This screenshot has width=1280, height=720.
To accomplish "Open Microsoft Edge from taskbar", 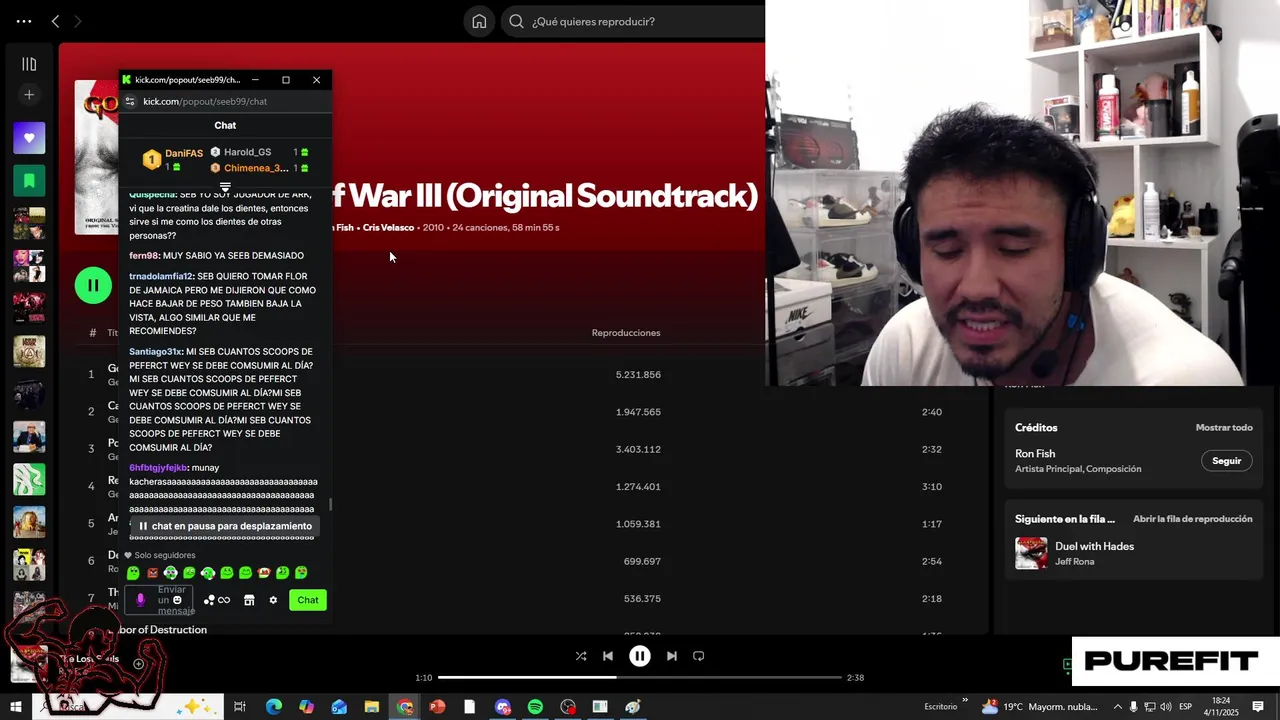I will 273,707.
